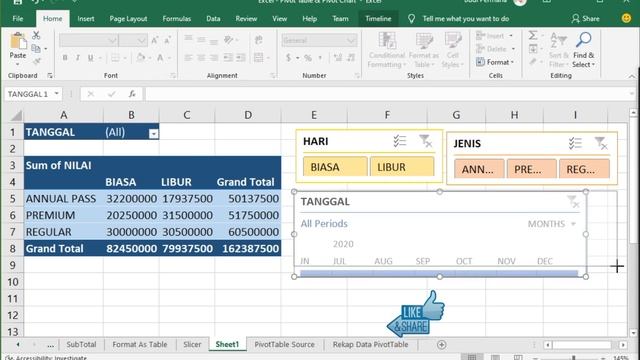Image resolution: width=640 pixels, height=360 pixels.
Task: Click the accounting dollar format icon
Action: (x=289, y=58)
